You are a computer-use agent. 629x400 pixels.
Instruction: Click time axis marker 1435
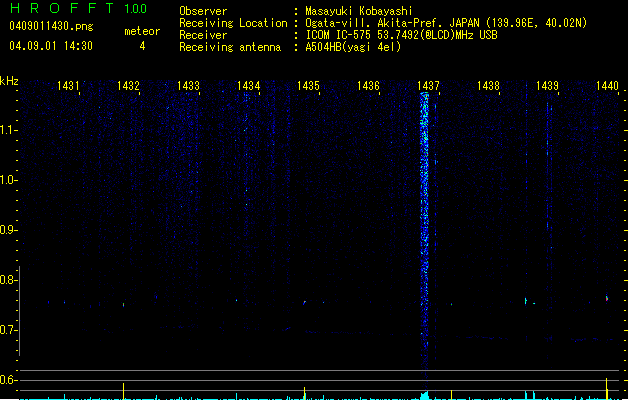pos(308,86)
